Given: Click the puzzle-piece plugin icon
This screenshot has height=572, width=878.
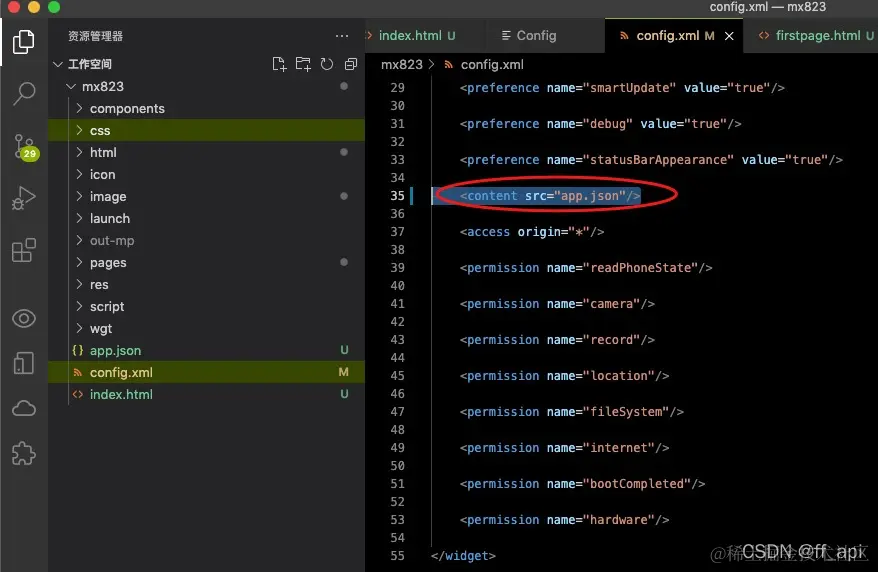Looking at the screenshot, I should pos(24,453).
